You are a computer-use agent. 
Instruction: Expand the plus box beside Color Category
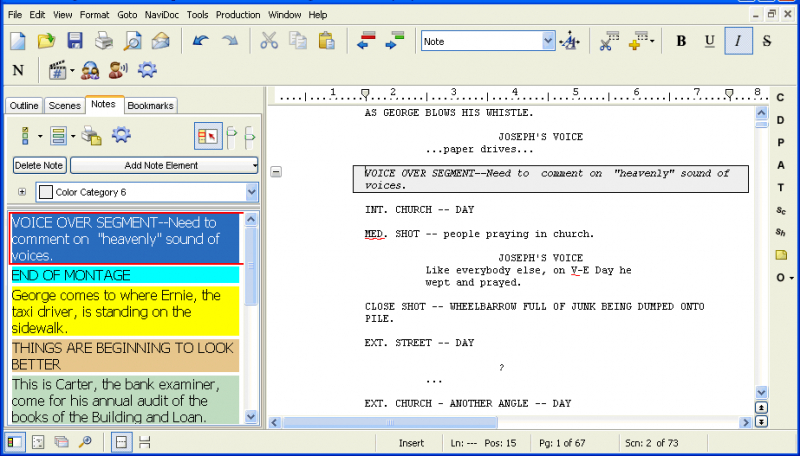(x=22, y=192)
